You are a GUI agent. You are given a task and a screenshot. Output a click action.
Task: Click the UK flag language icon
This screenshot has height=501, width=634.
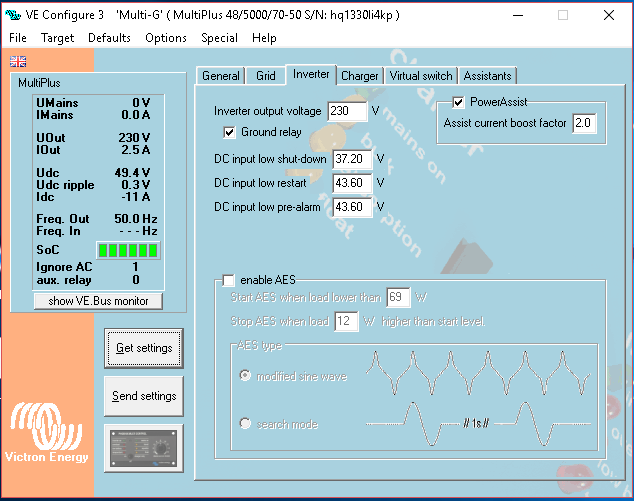pos(18,61)
